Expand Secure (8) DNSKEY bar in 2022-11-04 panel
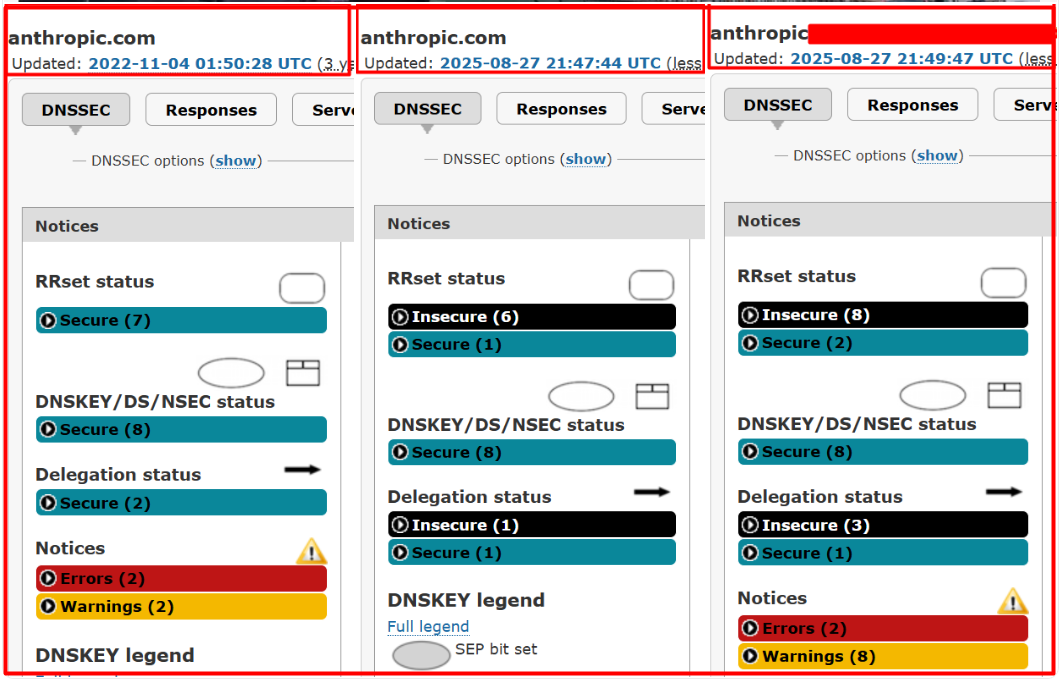The image size is (1059, 679). tap(181, 430)
